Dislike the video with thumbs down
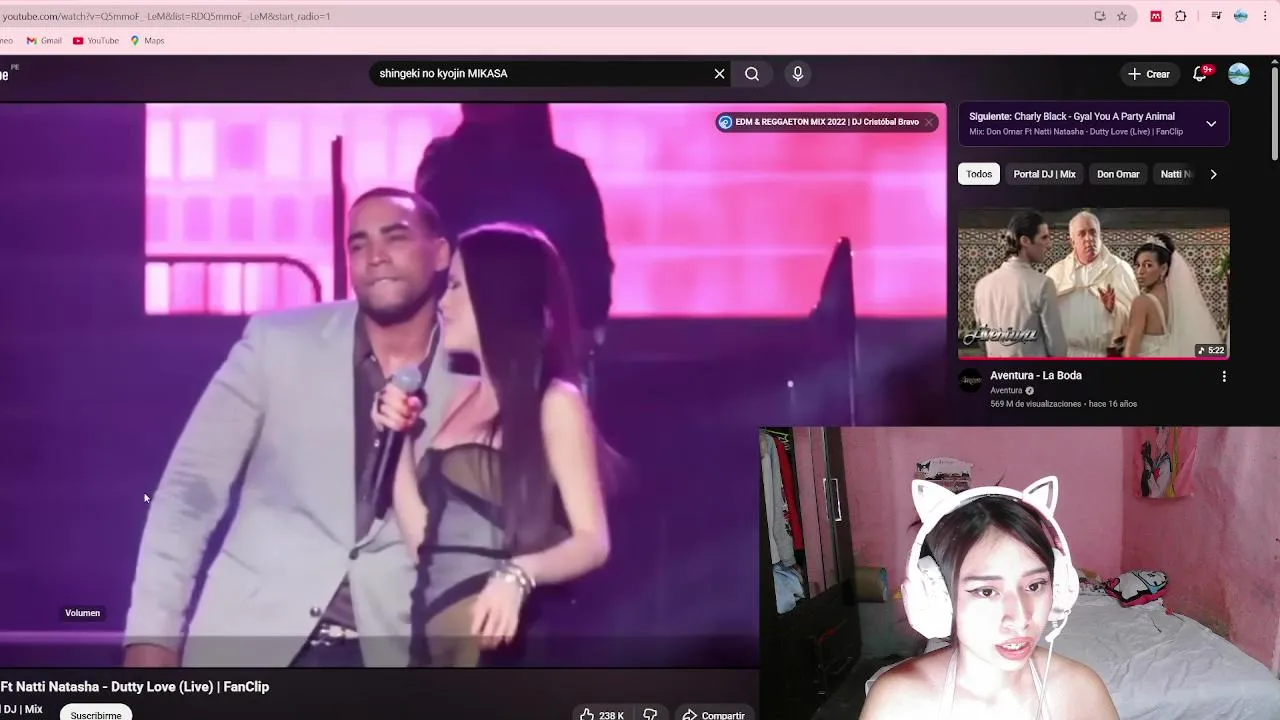This screenshot has height=720, width=1280. tap(650, 715)
